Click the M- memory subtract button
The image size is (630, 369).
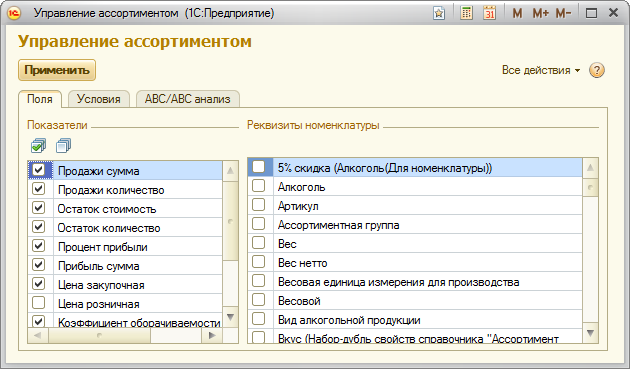[x=563, y=13]
